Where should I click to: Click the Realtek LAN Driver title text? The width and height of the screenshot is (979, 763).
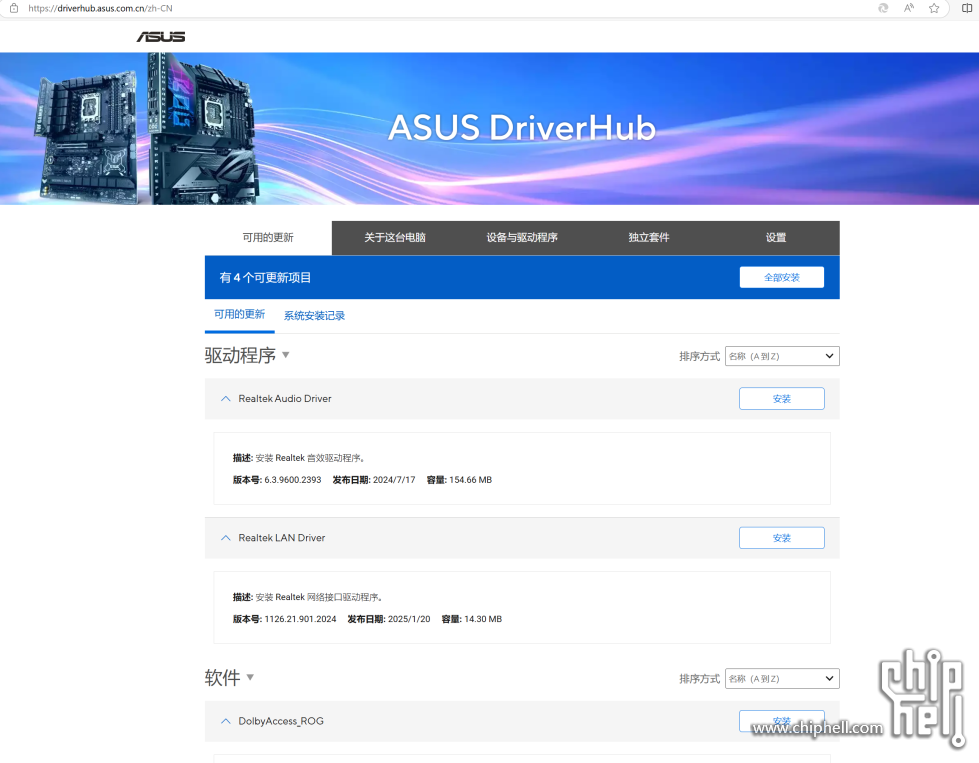click(282, 538)
